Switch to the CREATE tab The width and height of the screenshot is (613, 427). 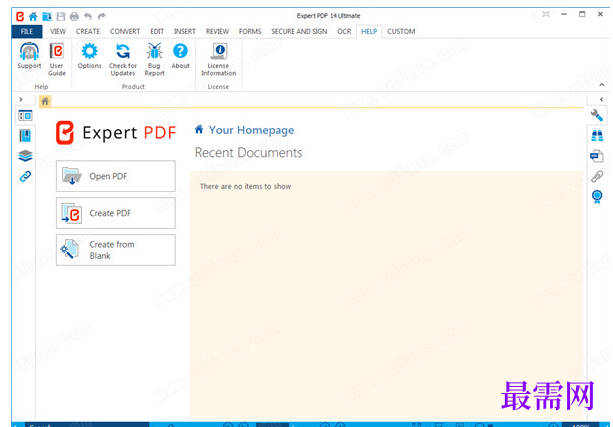88,31
